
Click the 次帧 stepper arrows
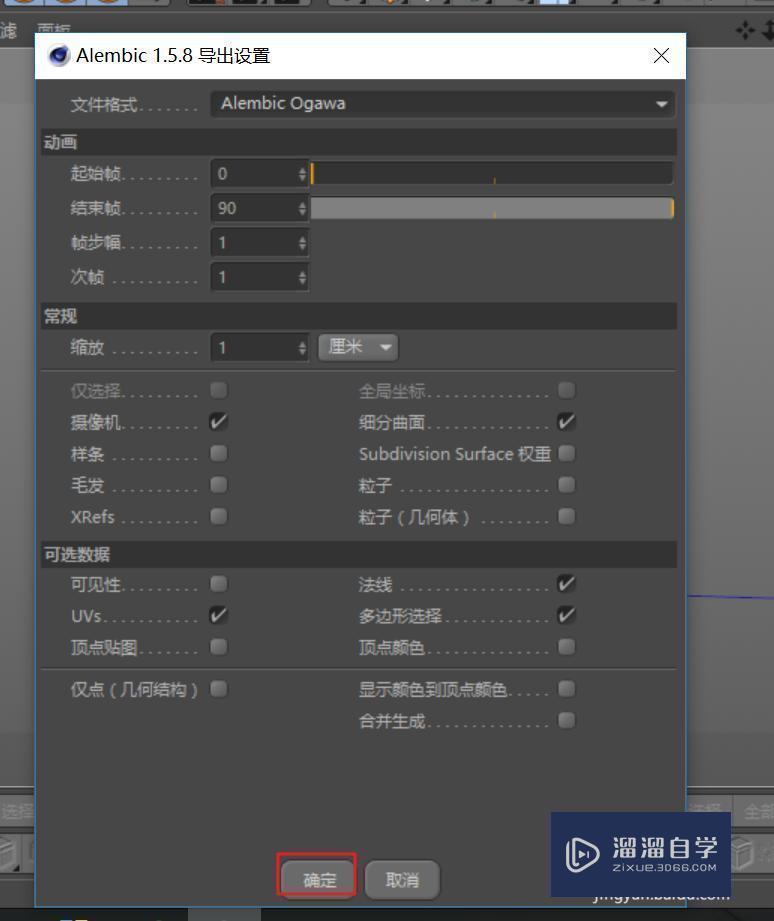302,277
